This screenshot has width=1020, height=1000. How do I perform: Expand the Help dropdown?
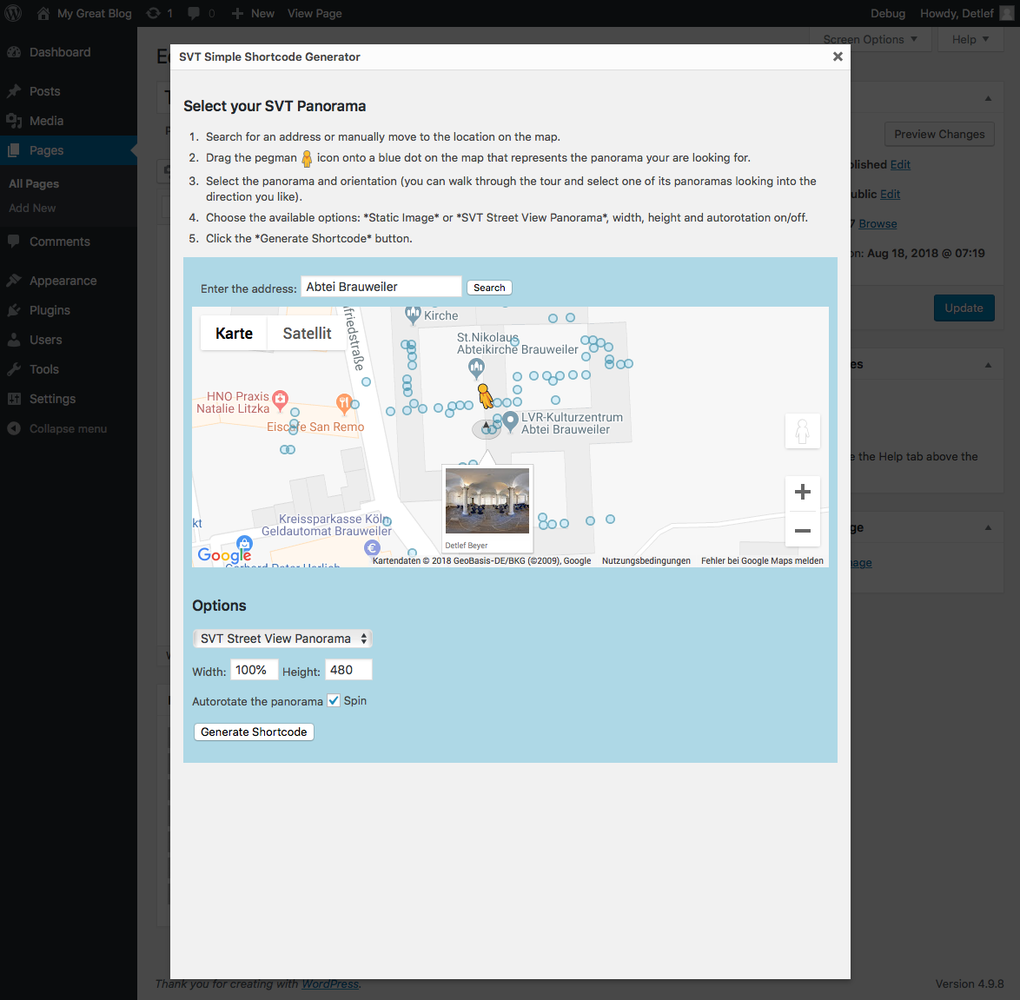point(968,39)
